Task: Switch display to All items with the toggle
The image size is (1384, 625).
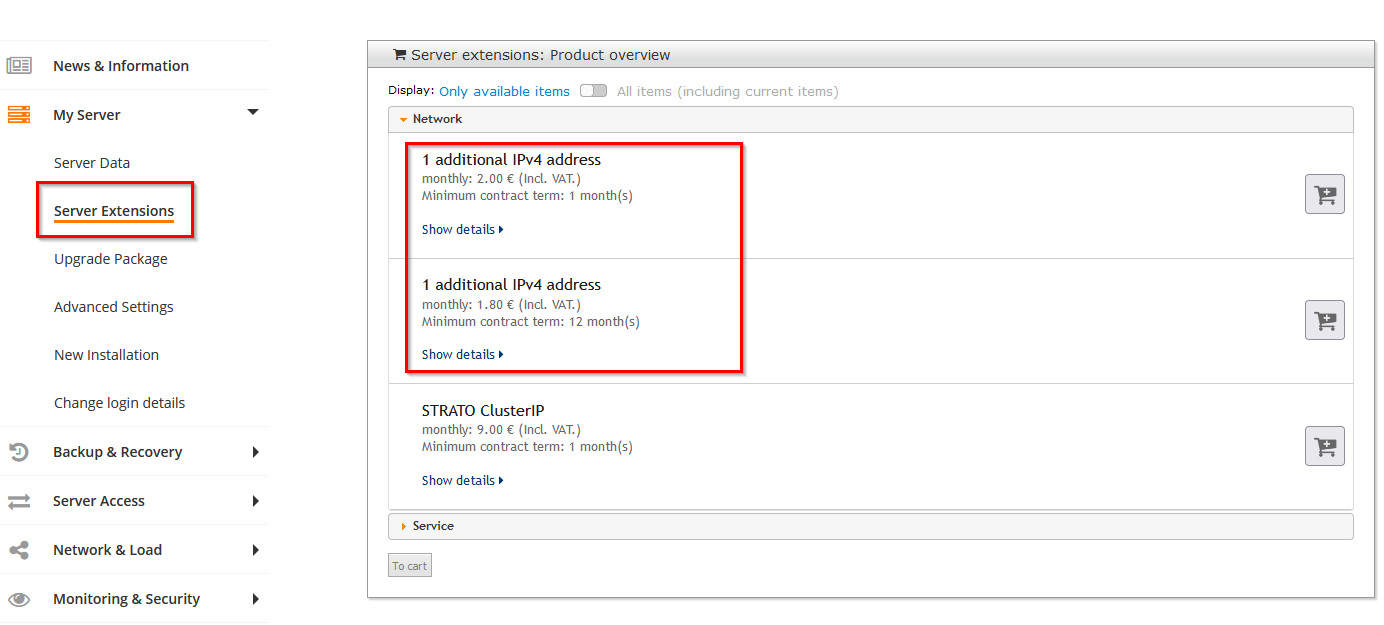Action: pyautogui.click(x=593, y=90)
